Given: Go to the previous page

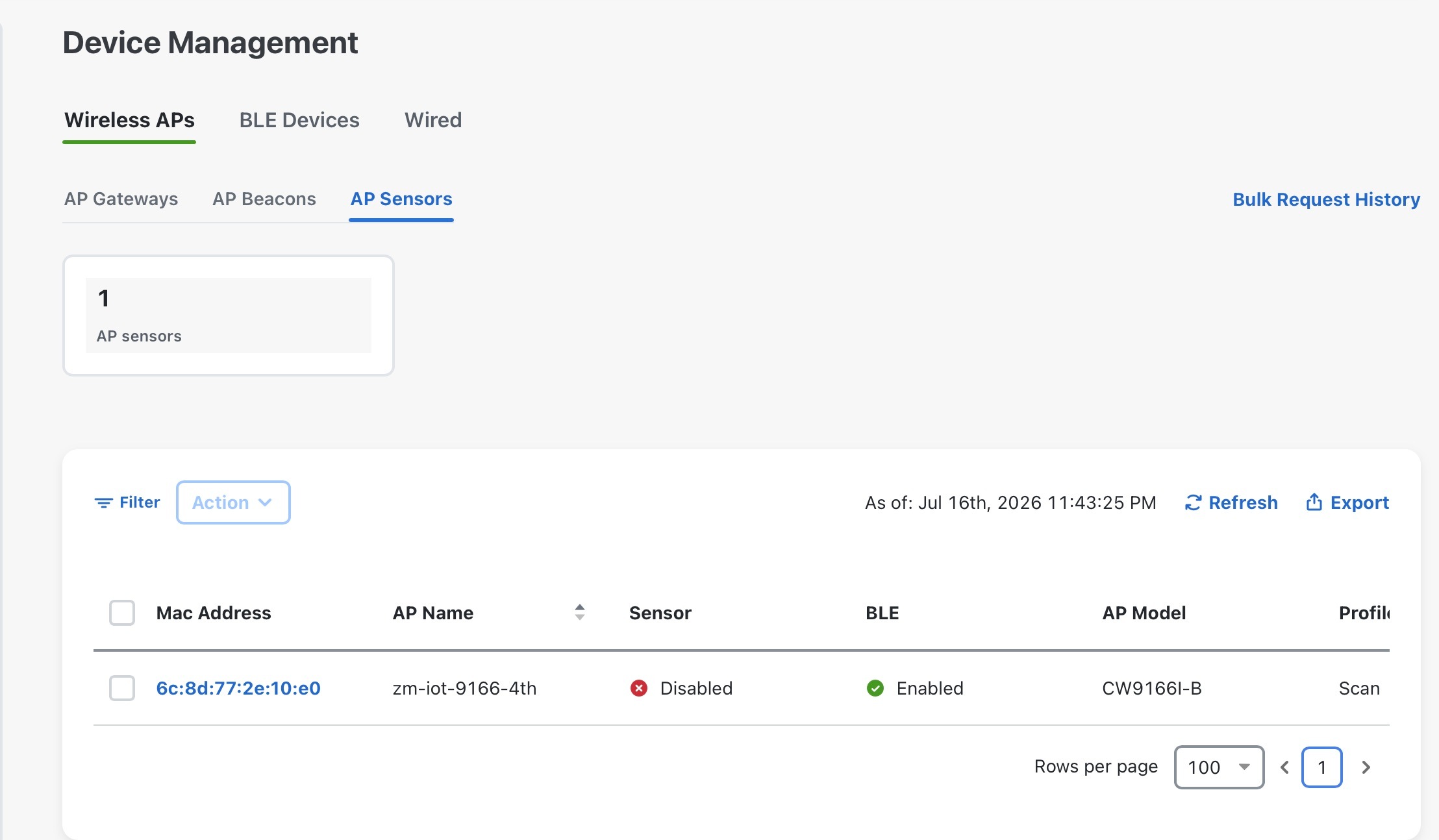Looking at the screenshot, I should [1284, 767].
